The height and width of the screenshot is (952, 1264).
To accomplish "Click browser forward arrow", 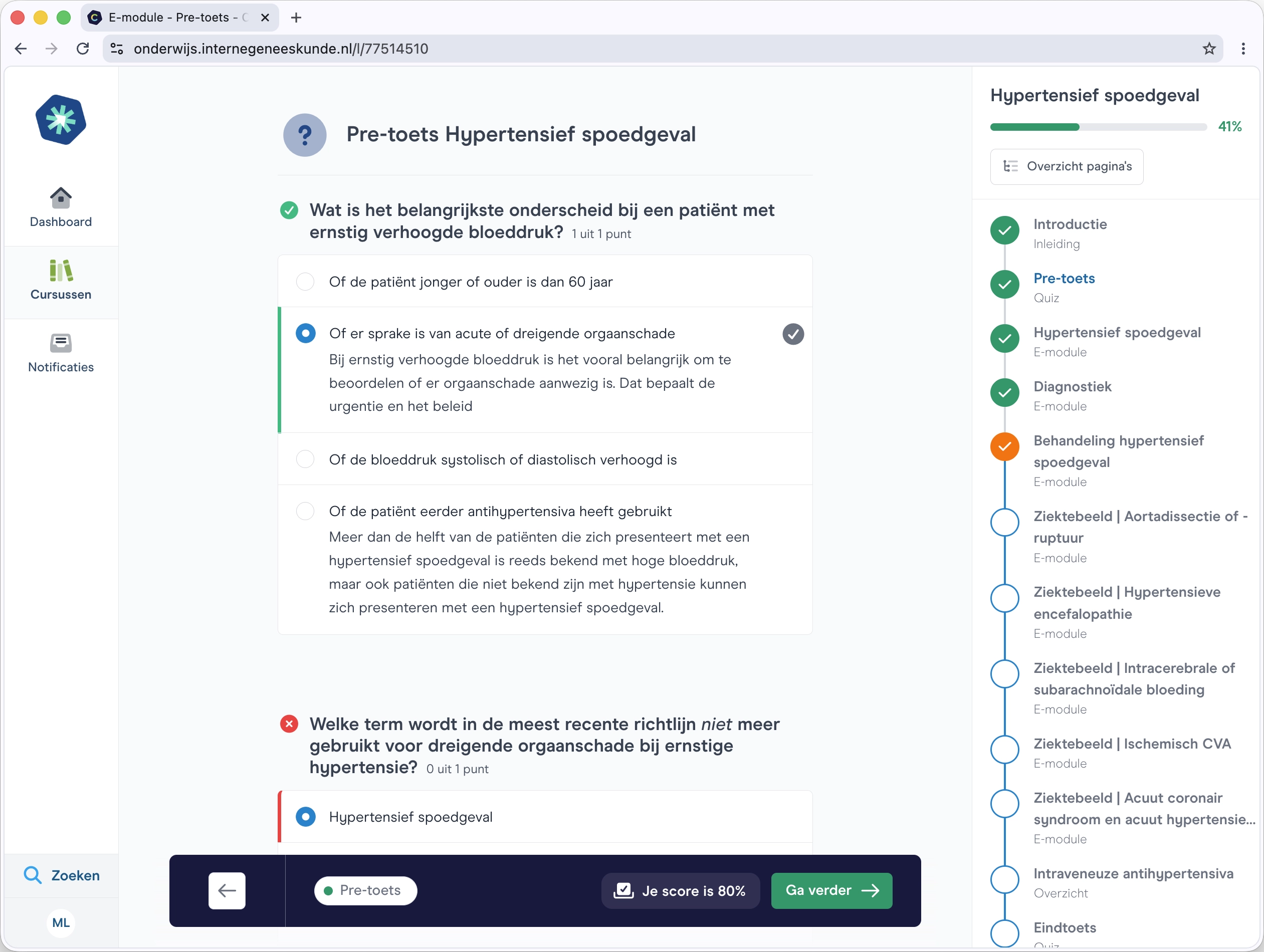I will (x=52, y=49).
